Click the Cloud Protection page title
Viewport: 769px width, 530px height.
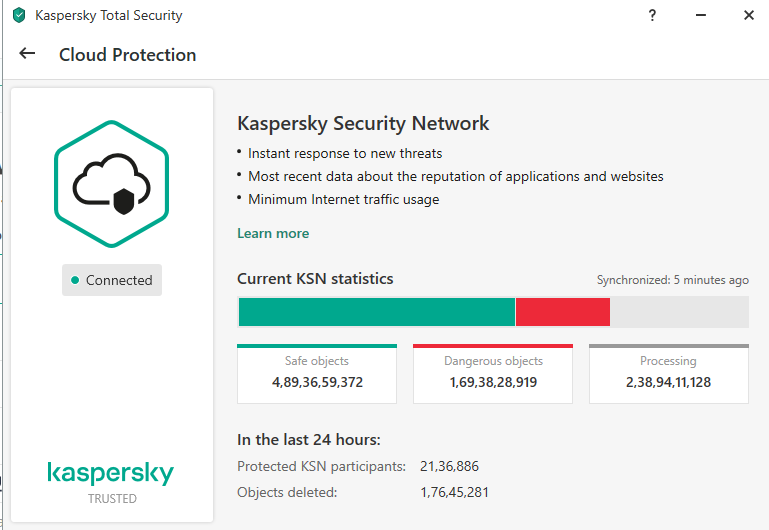[127, 55]
